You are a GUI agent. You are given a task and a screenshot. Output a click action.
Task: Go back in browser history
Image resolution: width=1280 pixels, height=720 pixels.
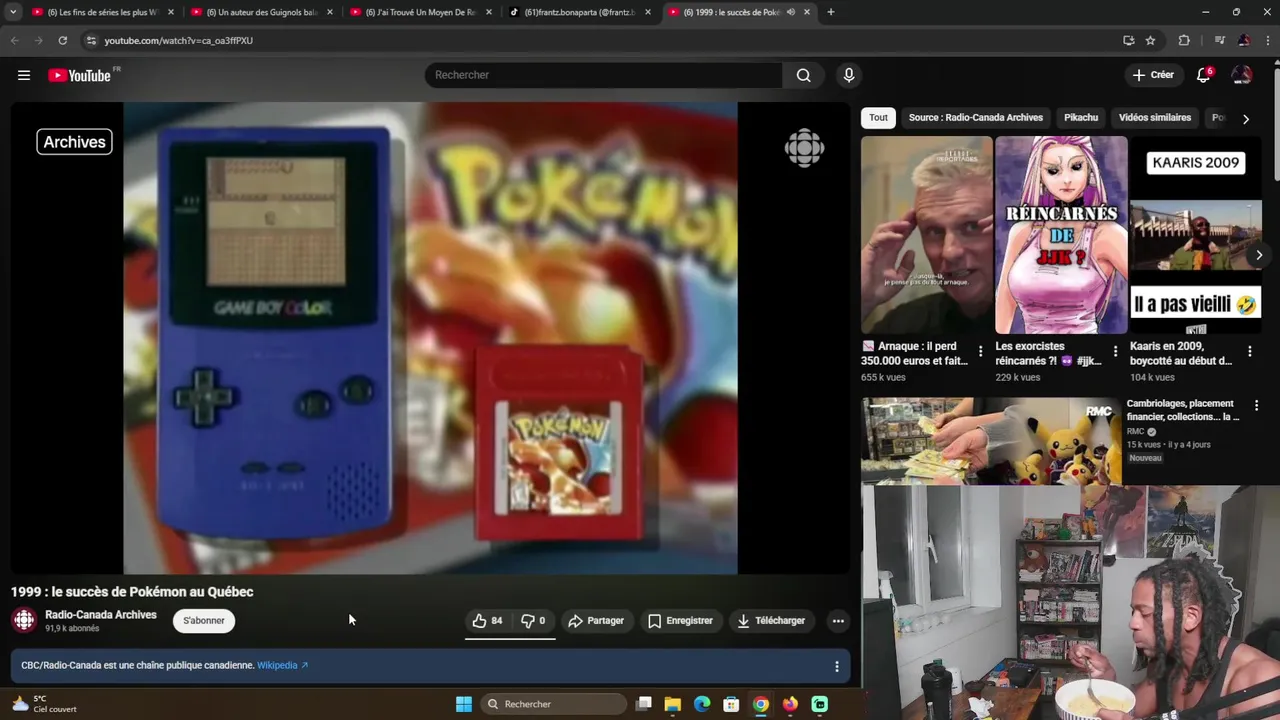point(14,40)
